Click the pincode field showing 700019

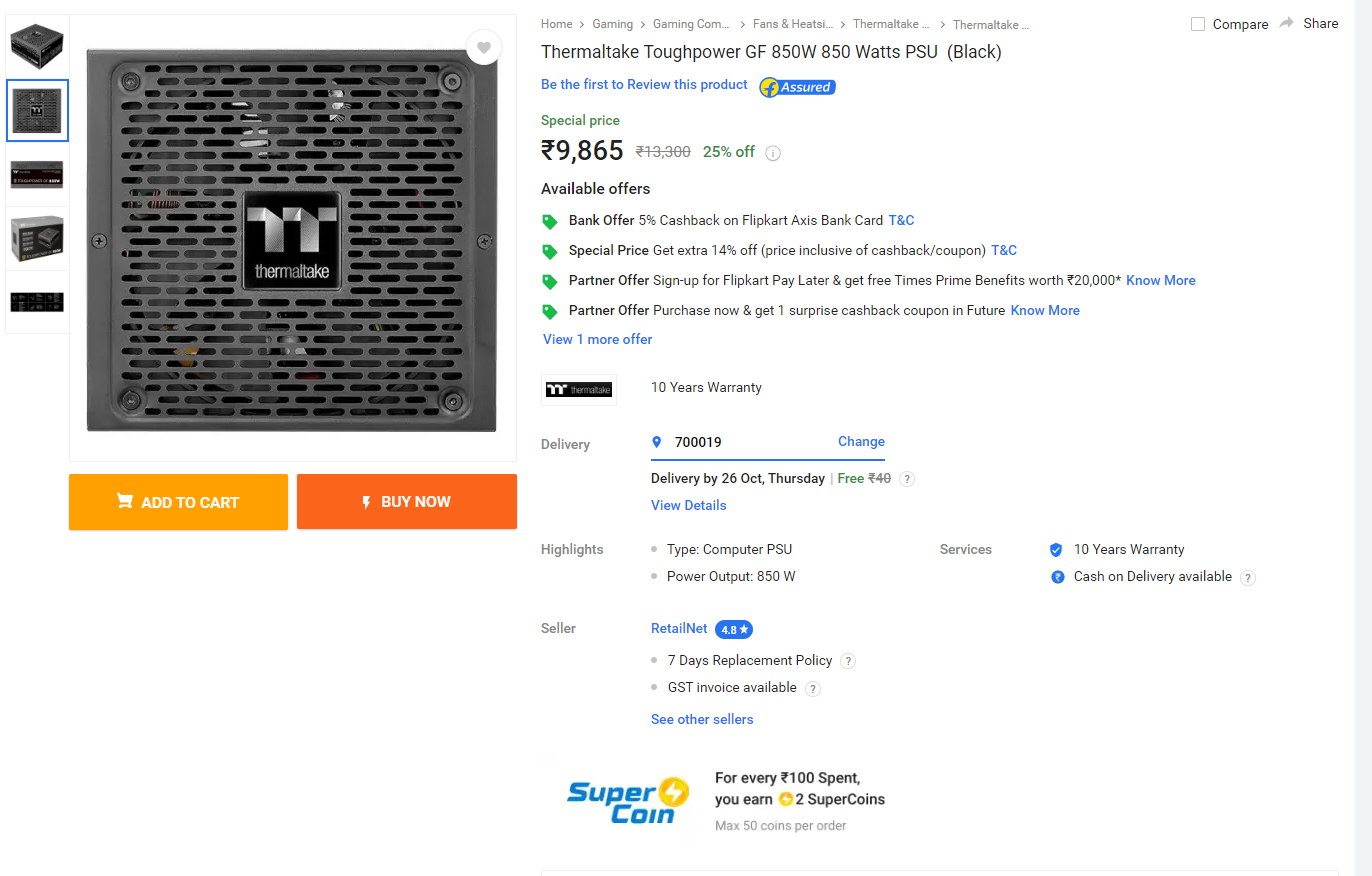coord(768,442)
